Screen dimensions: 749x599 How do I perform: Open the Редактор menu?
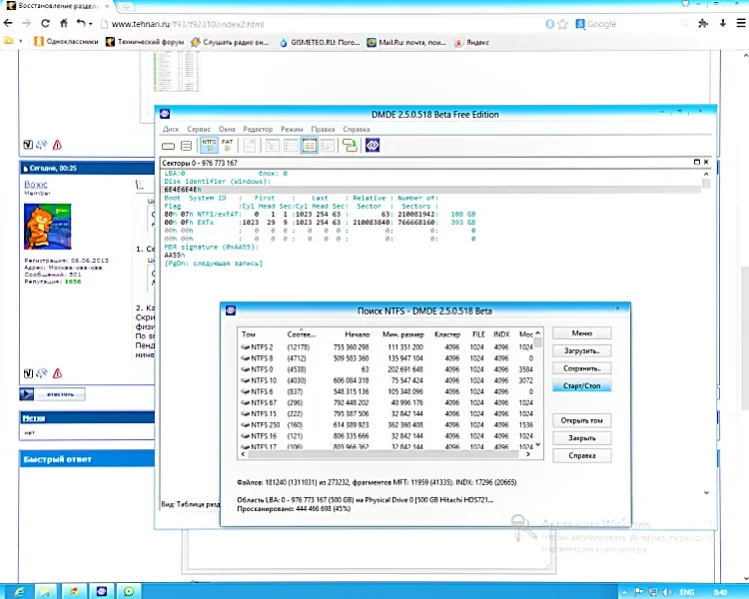(x=258, y=129)
